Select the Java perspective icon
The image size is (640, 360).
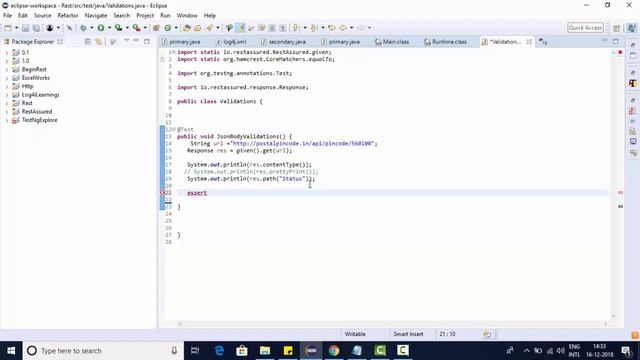(631, 28)
